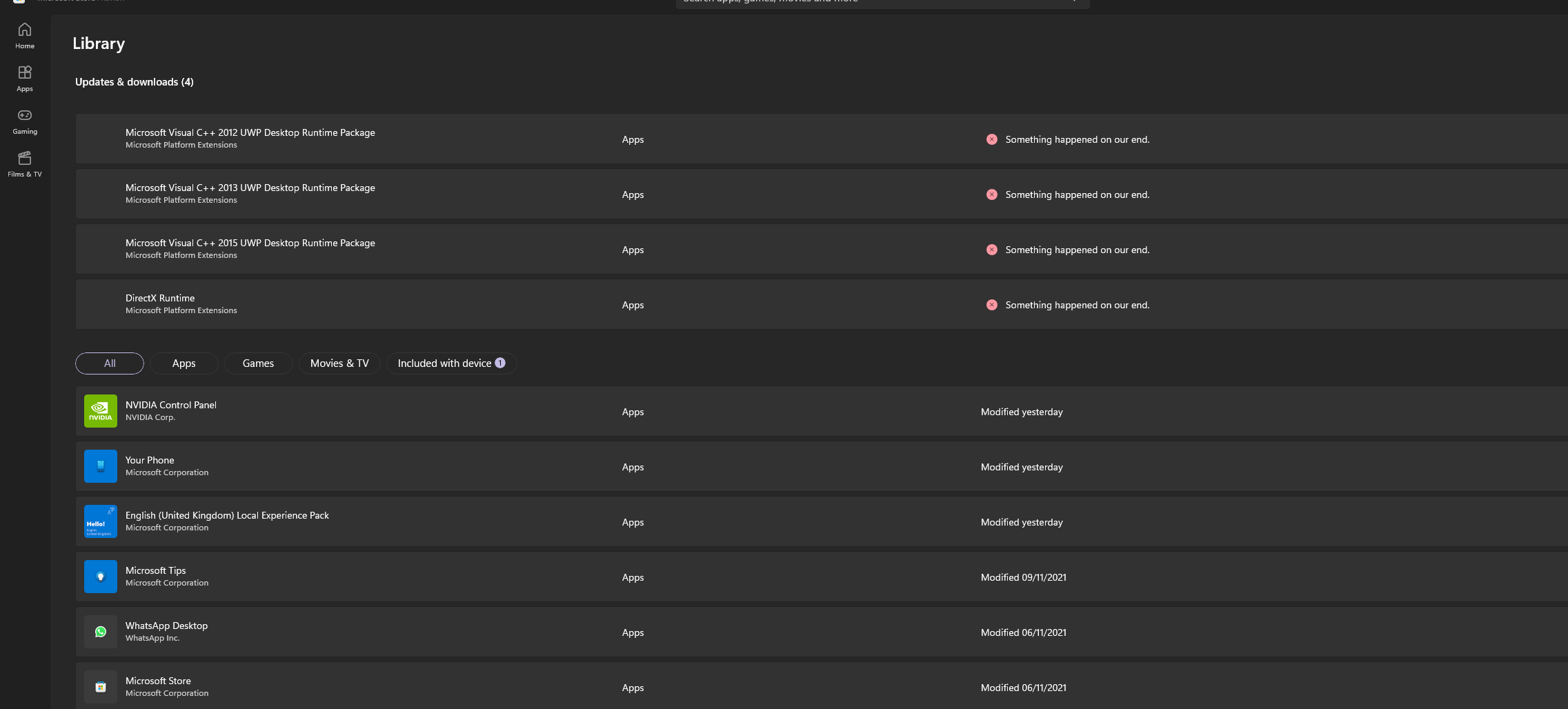This screenshot has height=709, width=1568.
Task: Open the Microsoft Tips listing
Action: pyautogui.click(x=822, y=577)
